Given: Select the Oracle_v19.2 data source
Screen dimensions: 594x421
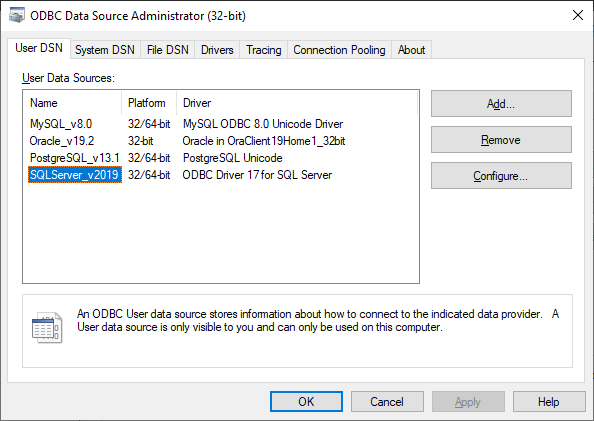Looking at the screenshot, I should coord(62,141).
